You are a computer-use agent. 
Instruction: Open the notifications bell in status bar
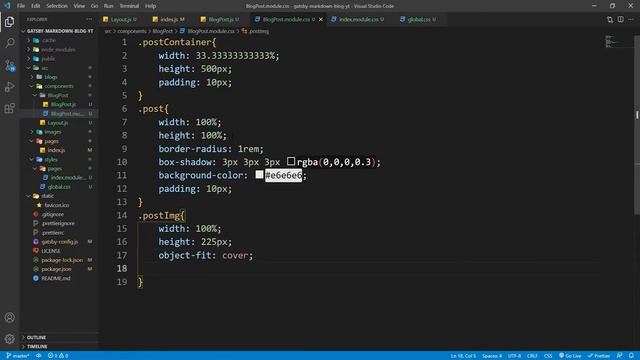point(631,356)
